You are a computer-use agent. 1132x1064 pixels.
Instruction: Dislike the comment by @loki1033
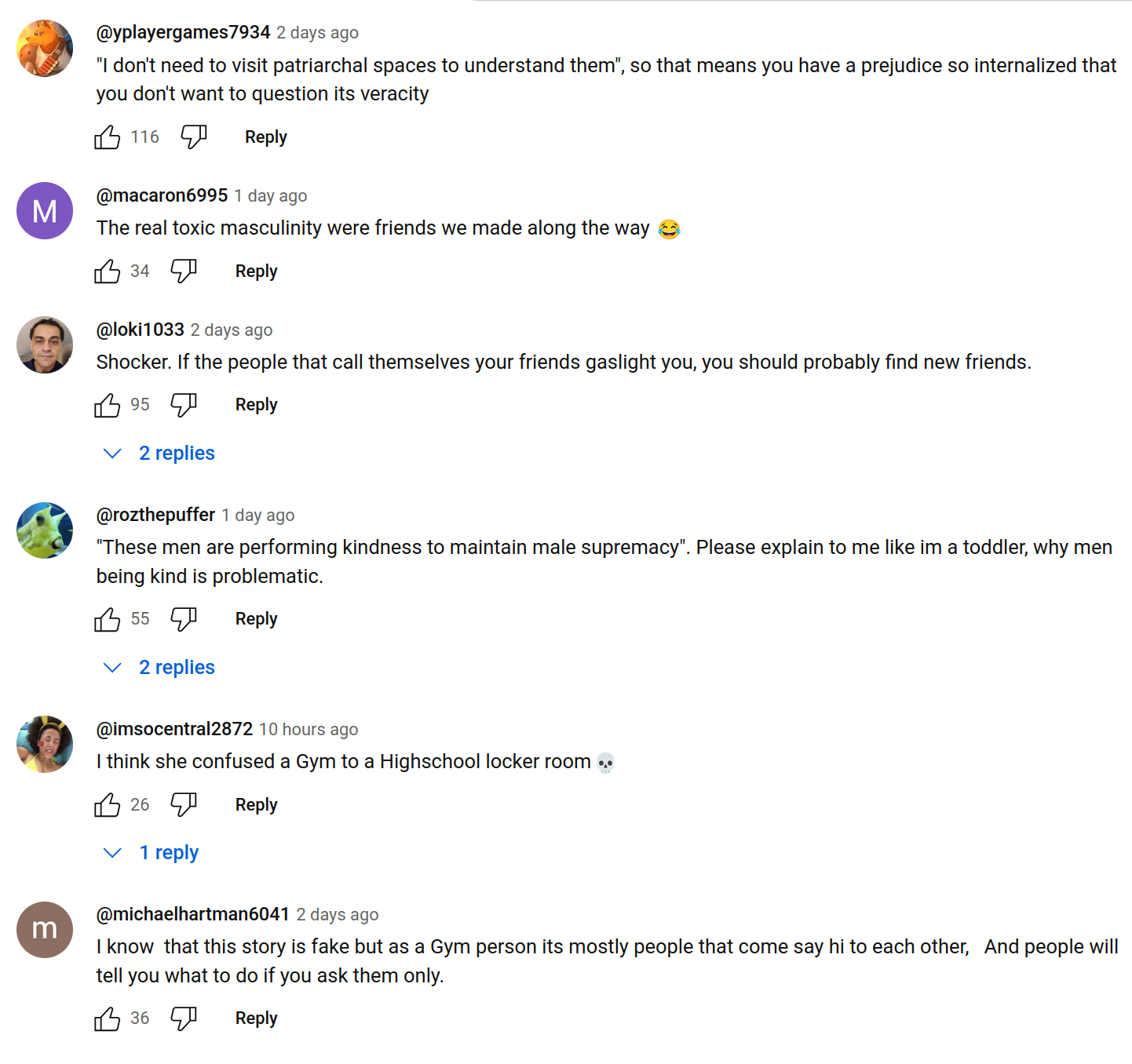184,405
